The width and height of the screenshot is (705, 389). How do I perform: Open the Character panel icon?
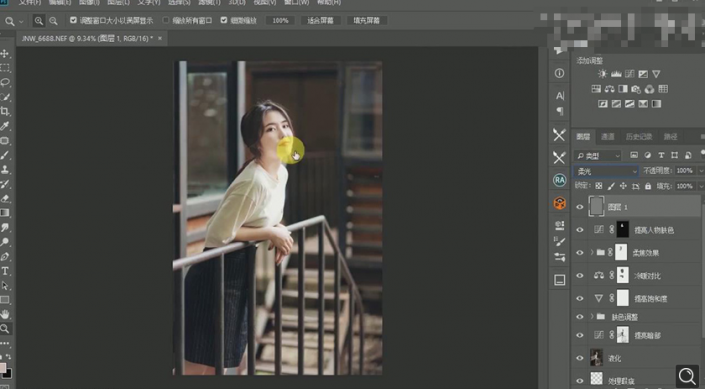coord(560,96)
